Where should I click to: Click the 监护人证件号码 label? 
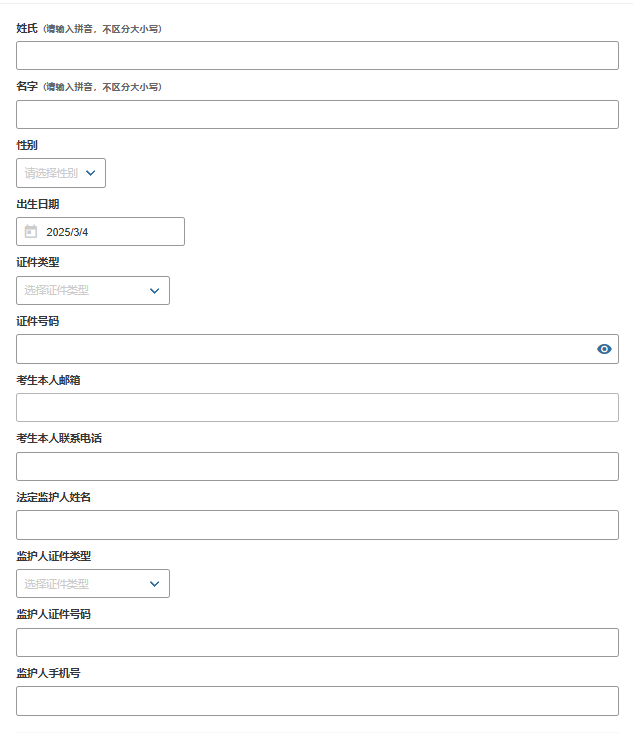53,614
